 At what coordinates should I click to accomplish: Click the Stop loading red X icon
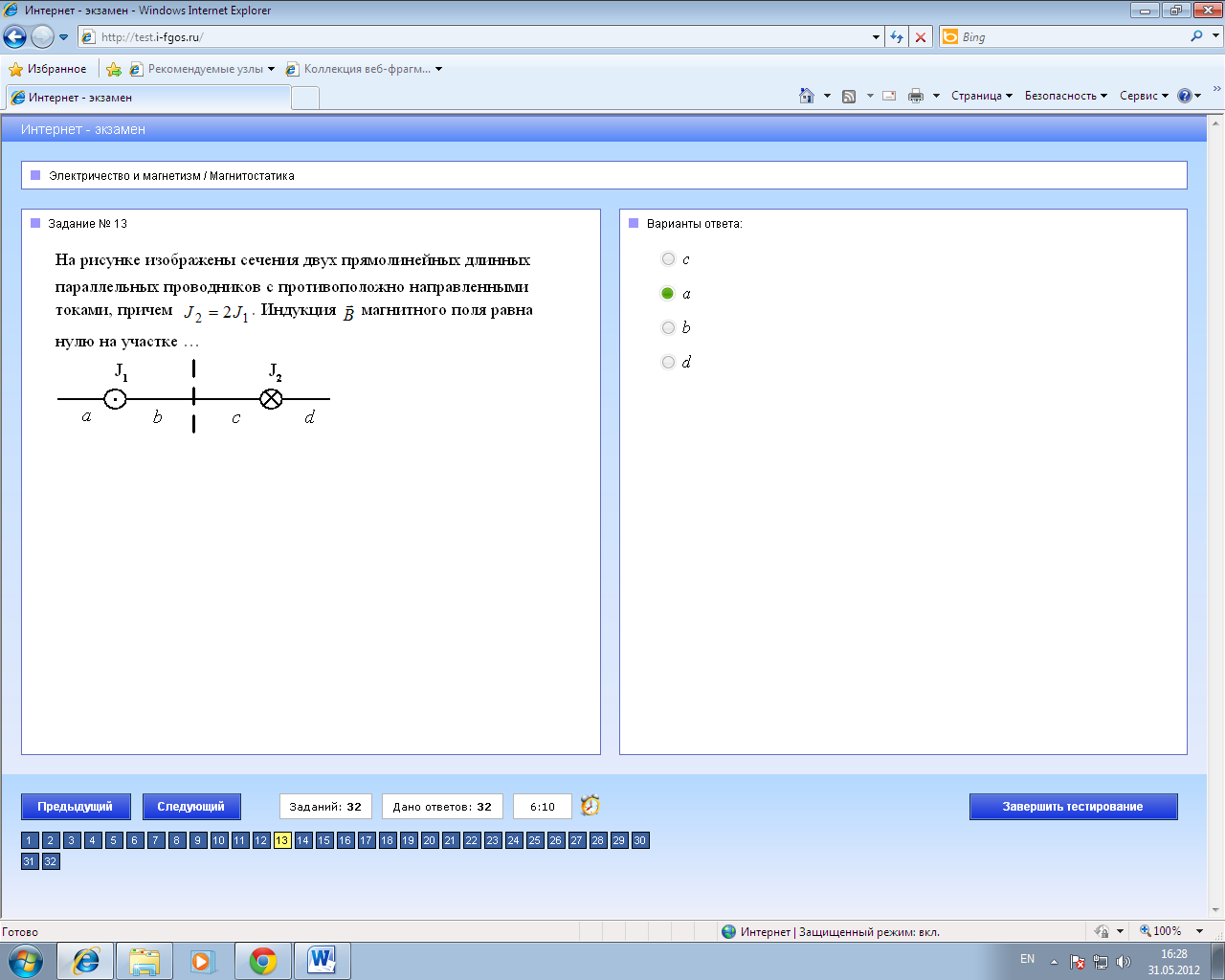pos(921,37)
